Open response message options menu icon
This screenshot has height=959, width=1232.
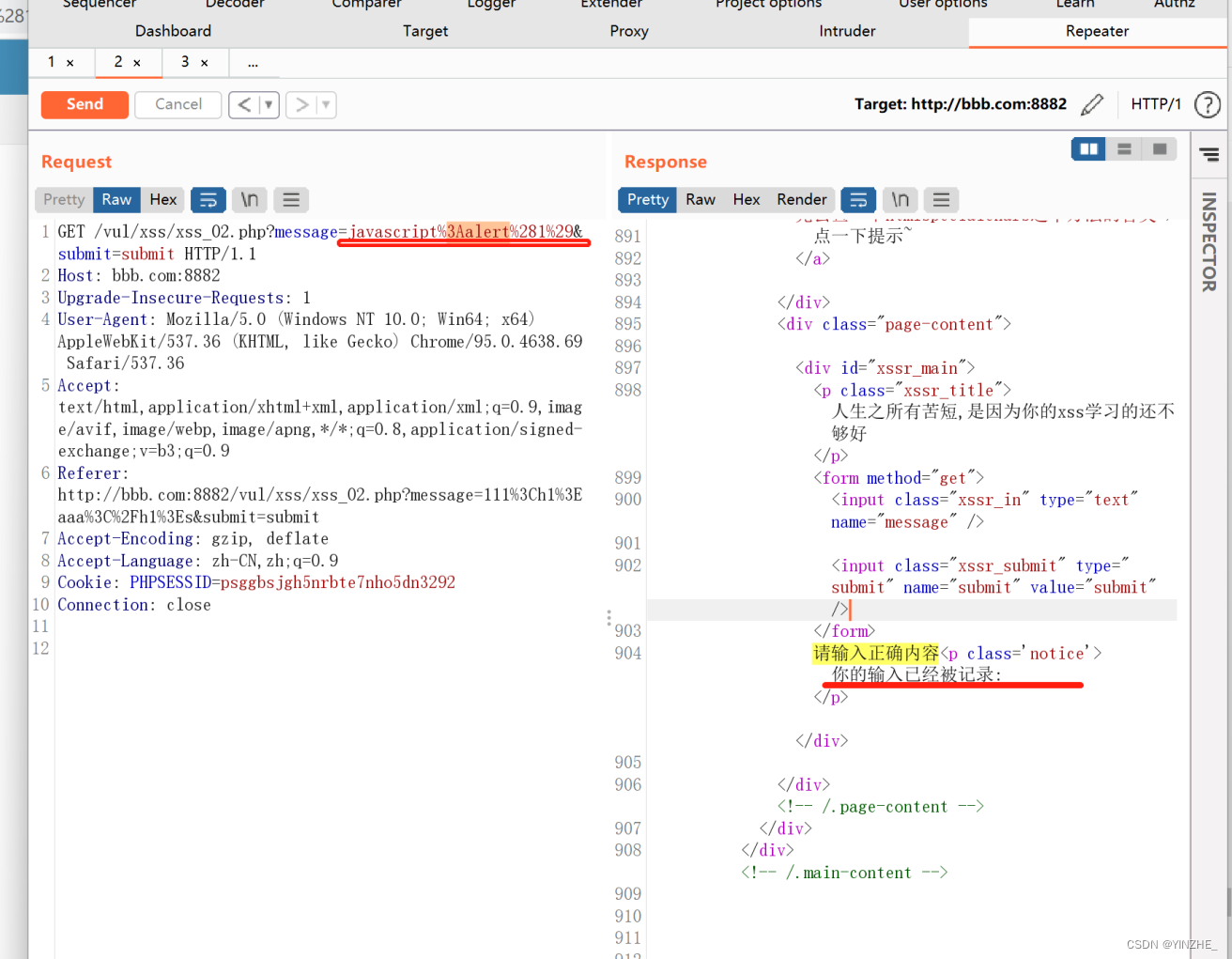pyautogui.click(x=941, y=200)
